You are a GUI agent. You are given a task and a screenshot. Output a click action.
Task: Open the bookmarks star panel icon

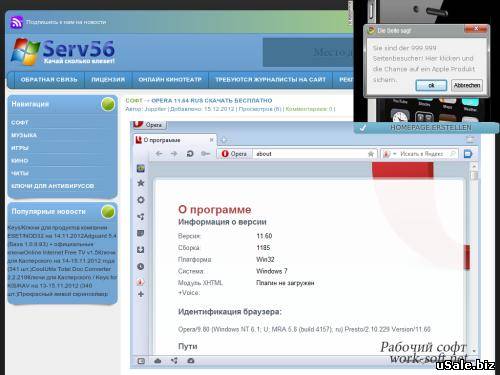[x=141, y=183]
